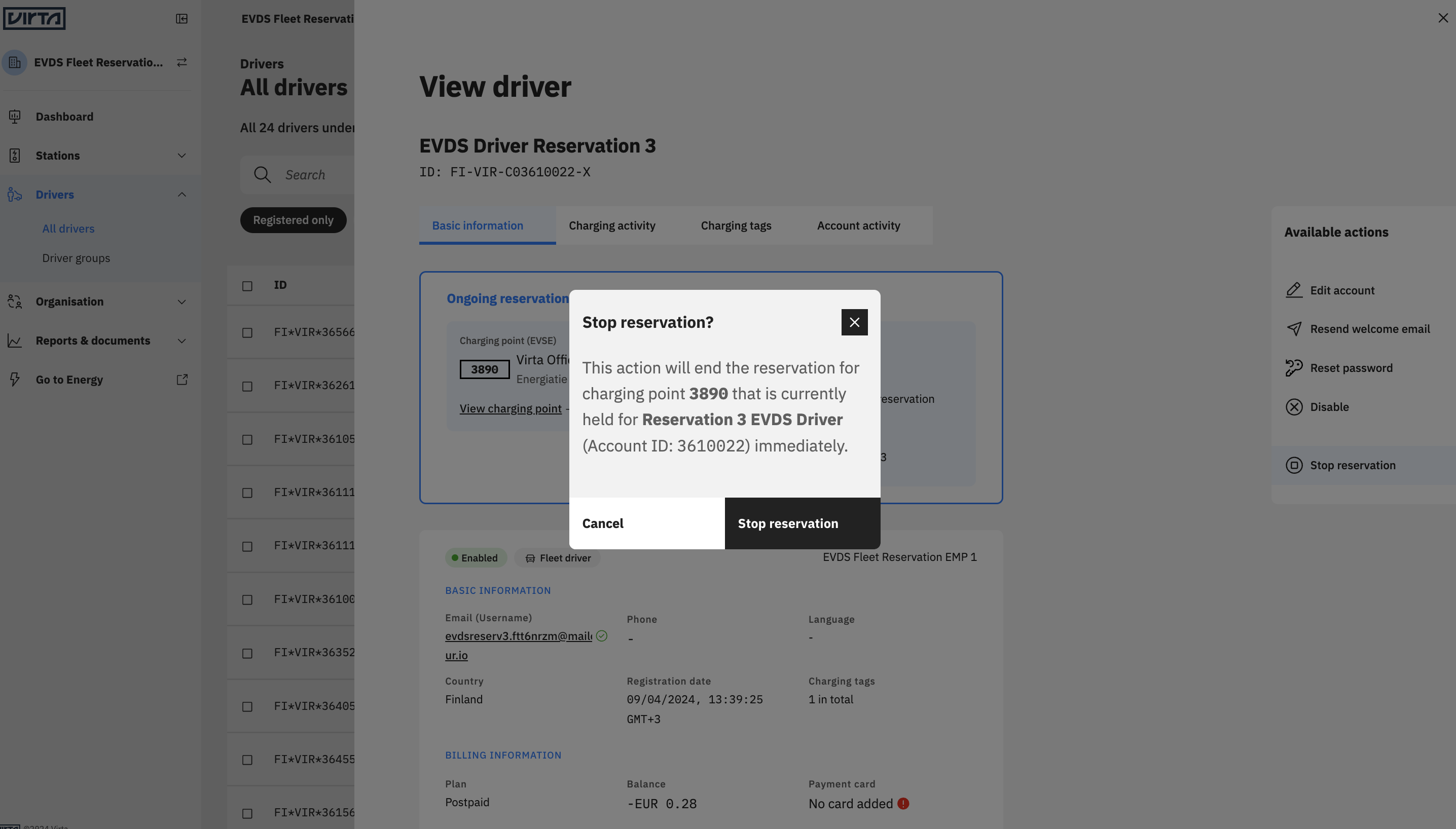Expand the Organisation menu chevron
1456x829 pixels.
tap(181, 302)
